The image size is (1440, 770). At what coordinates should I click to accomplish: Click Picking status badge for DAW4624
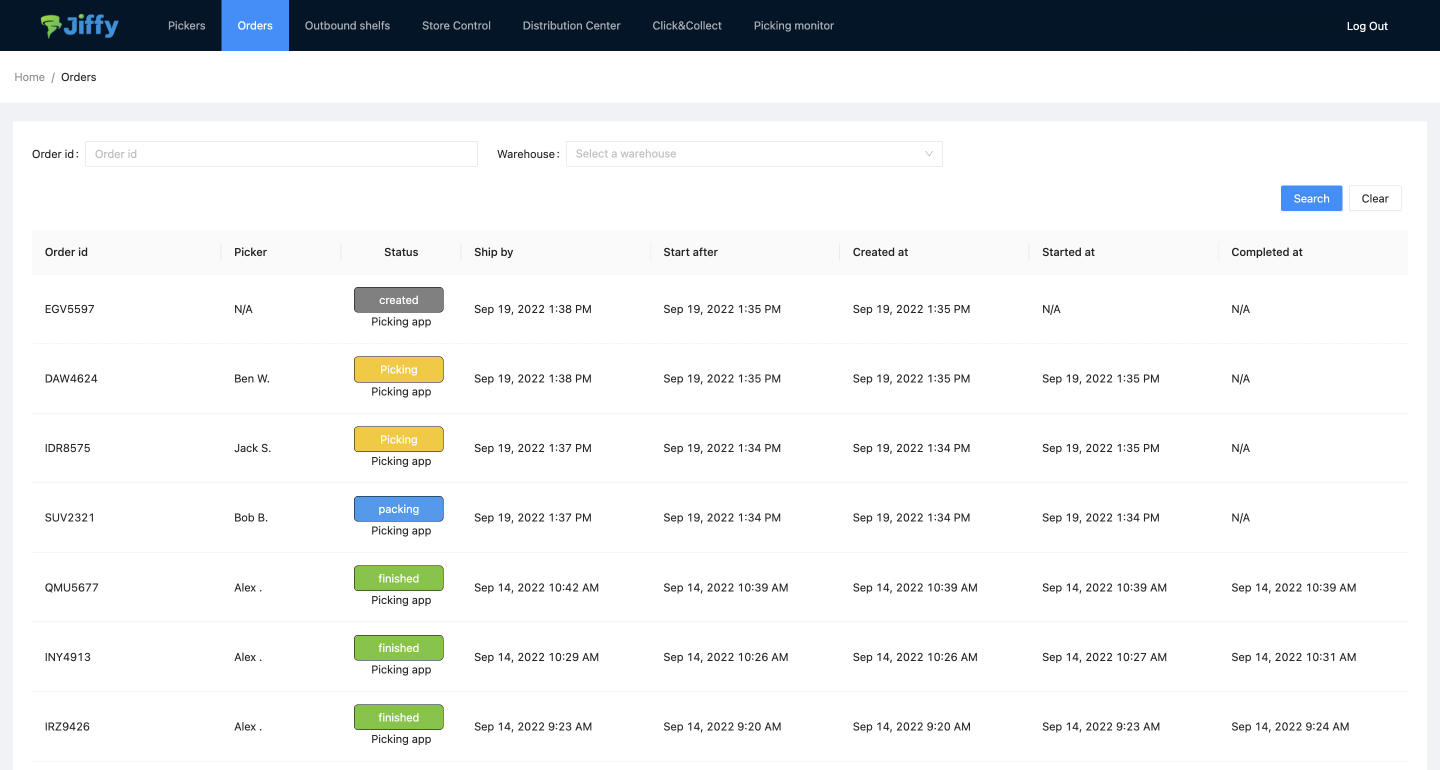(x=398, y=370)
